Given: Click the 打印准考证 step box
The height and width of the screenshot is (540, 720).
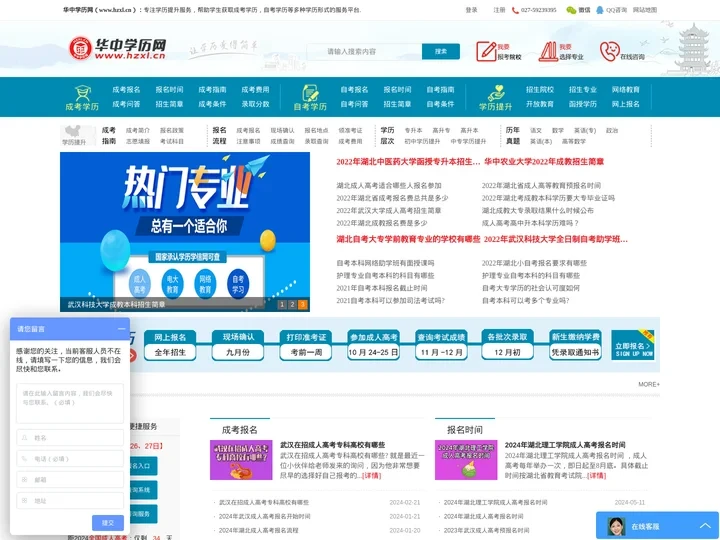Looking at the screenshot, I should 306,345.
